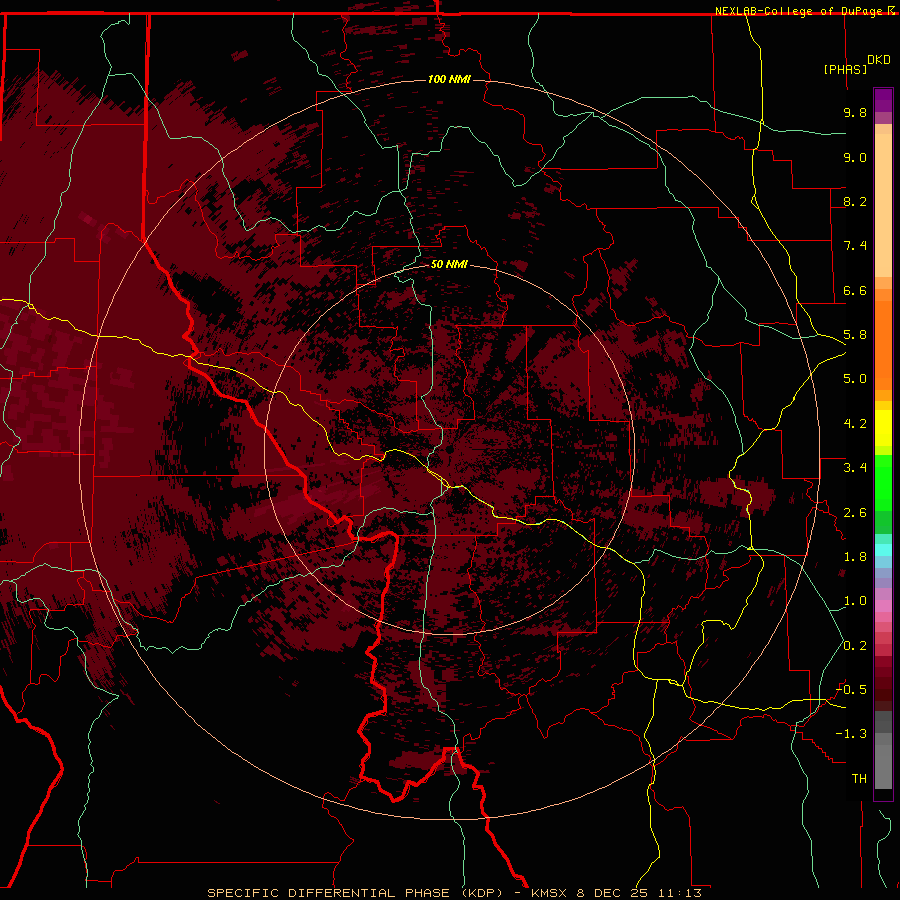Click the DKD legend heading
Screen dimensions: 900x900
pos(879,60)
